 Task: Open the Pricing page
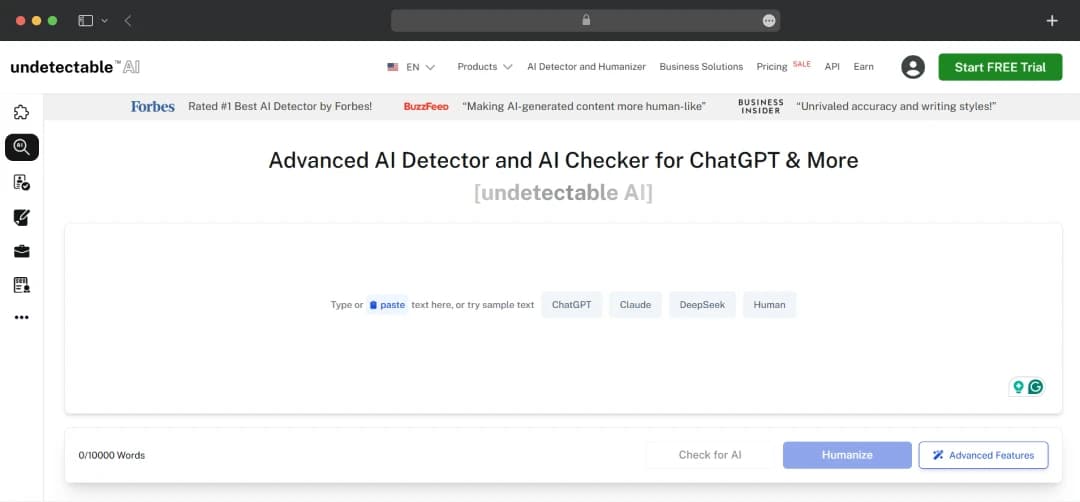pyautogui.click(x=771, y=67)
